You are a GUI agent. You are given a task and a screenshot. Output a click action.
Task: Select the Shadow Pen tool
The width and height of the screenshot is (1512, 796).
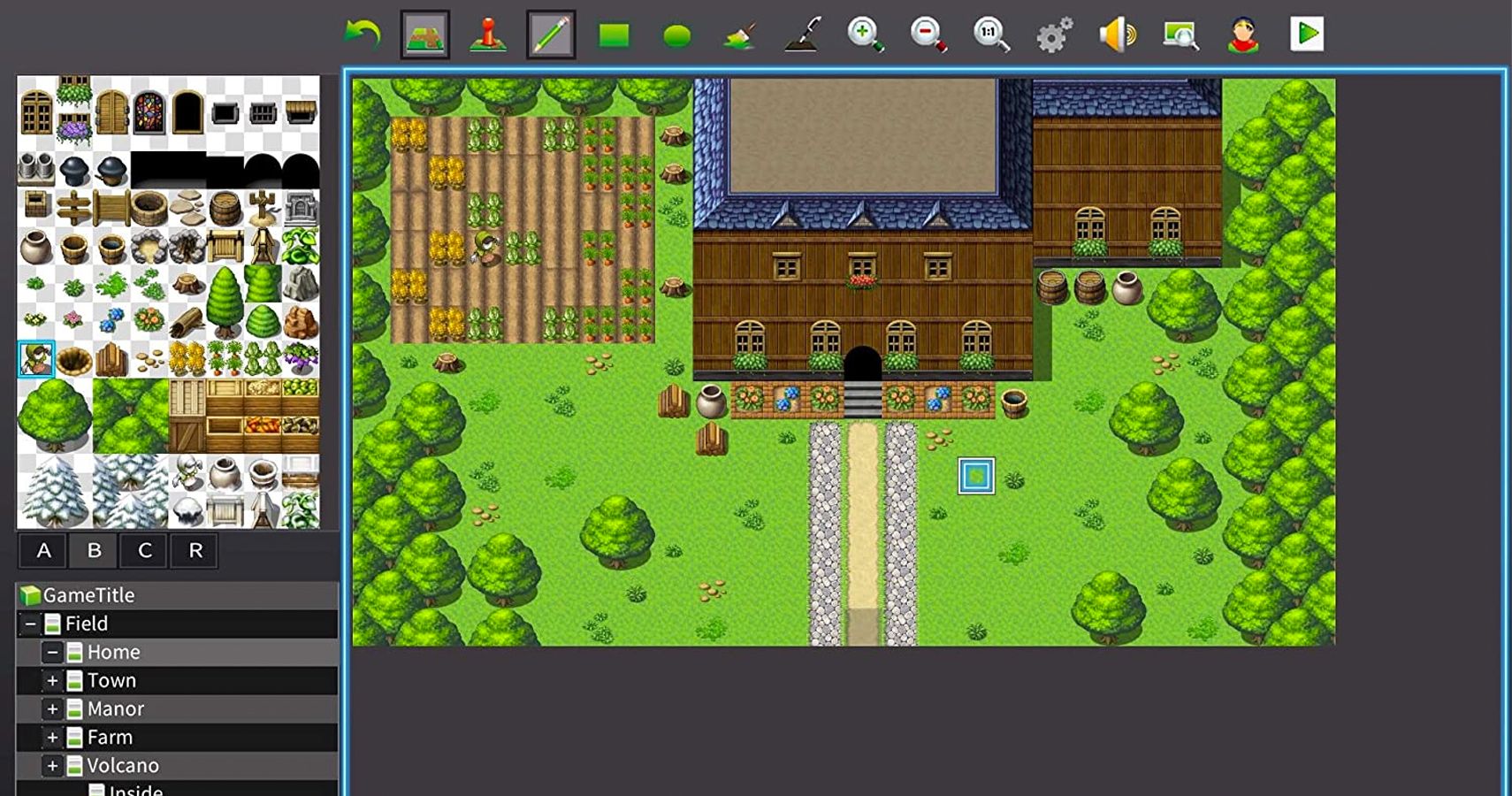(x=803, y=34)
